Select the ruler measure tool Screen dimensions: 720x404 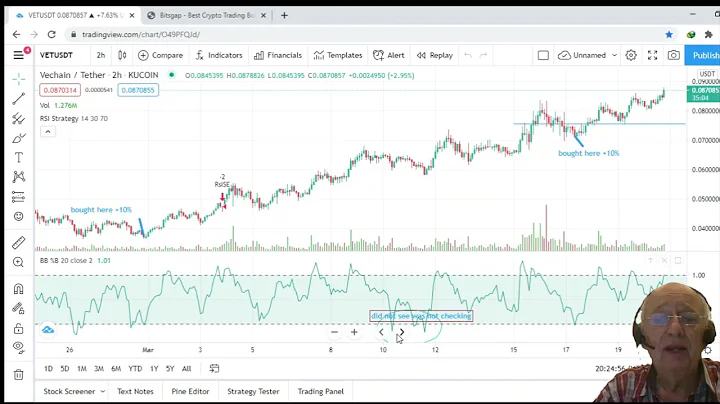point(18,243)
